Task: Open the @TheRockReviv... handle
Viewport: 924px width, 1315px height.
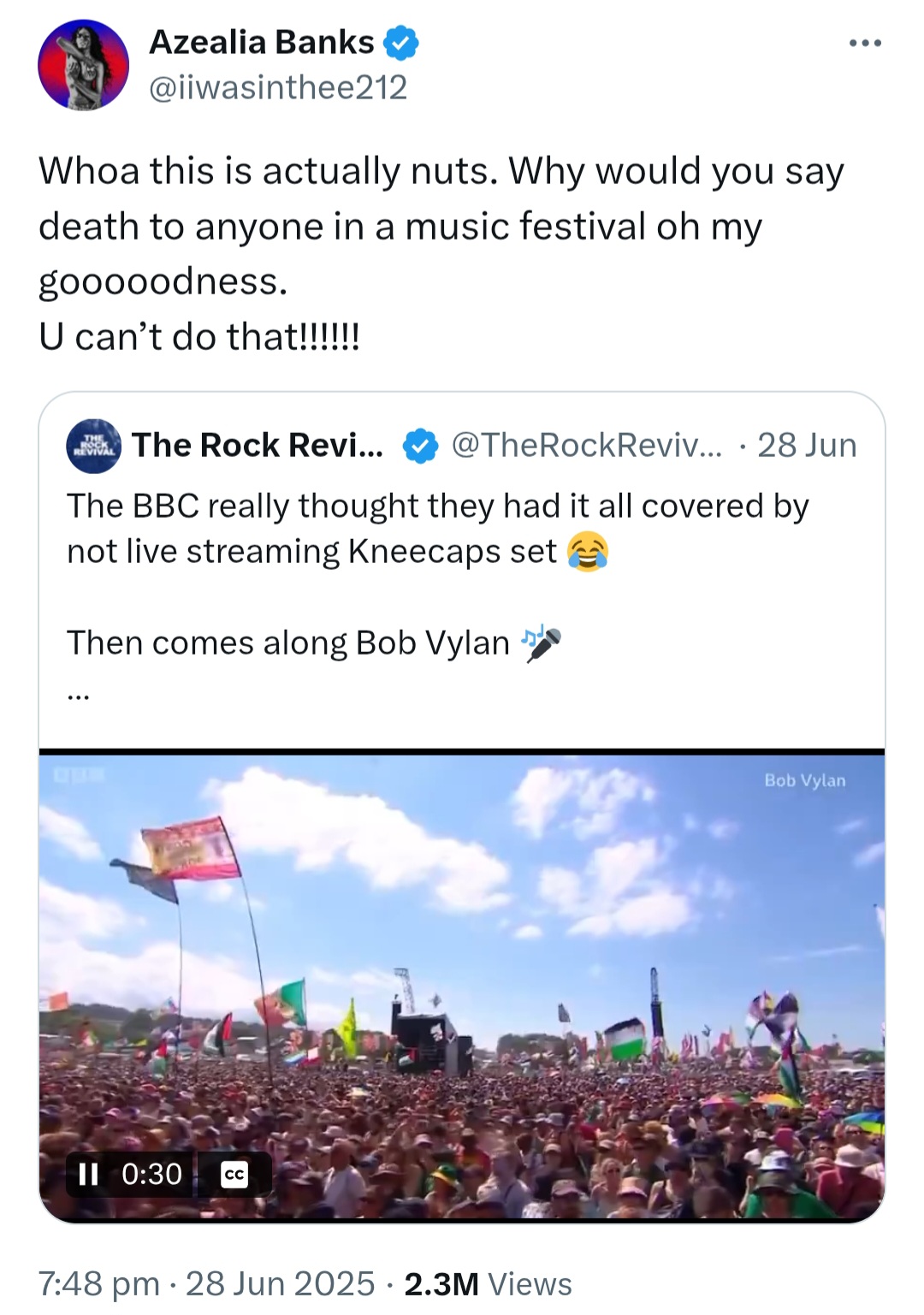Action: point(586,446)
